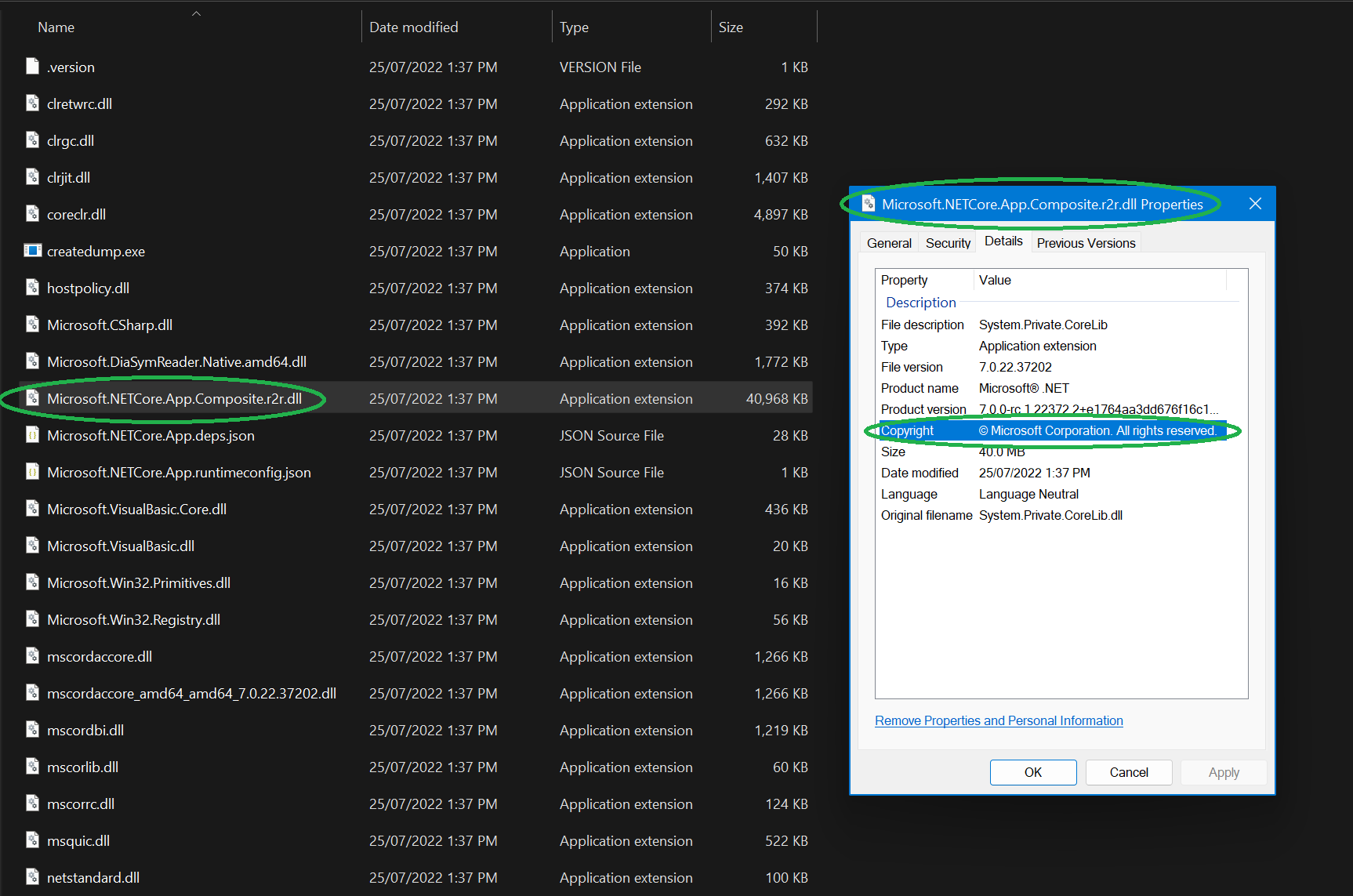Image resolution: width=1353 pixels, height=896 pixels.
Task: Click the coreclr.dll file icon
Action: tap(32, 213)
